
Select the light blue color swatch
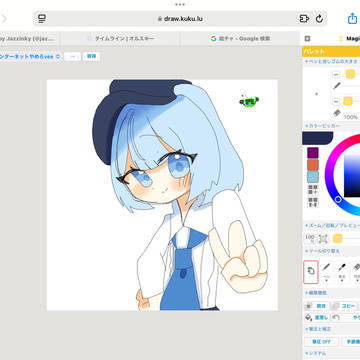pyautogui.click(x=313, y=177)
